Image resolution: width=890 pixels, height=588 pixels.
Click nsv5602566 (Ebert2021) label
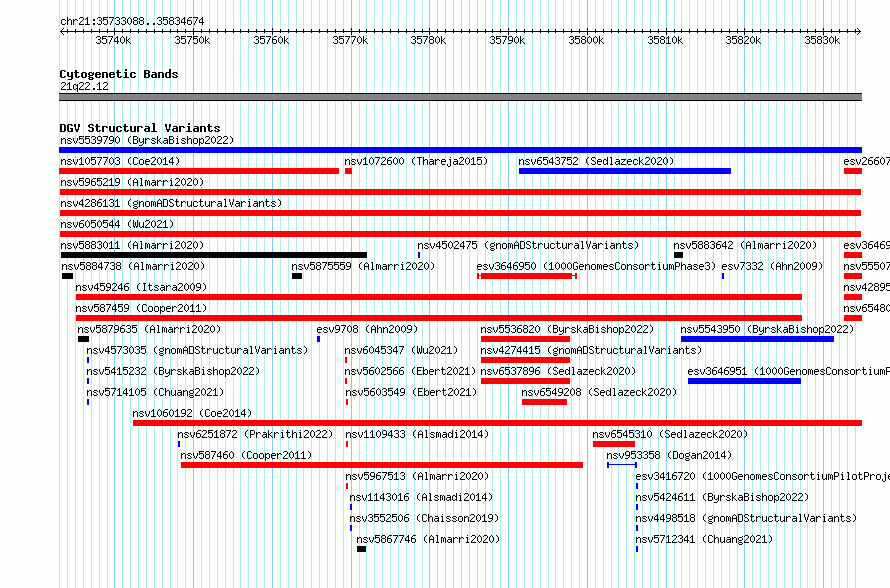tap(410, 371)
